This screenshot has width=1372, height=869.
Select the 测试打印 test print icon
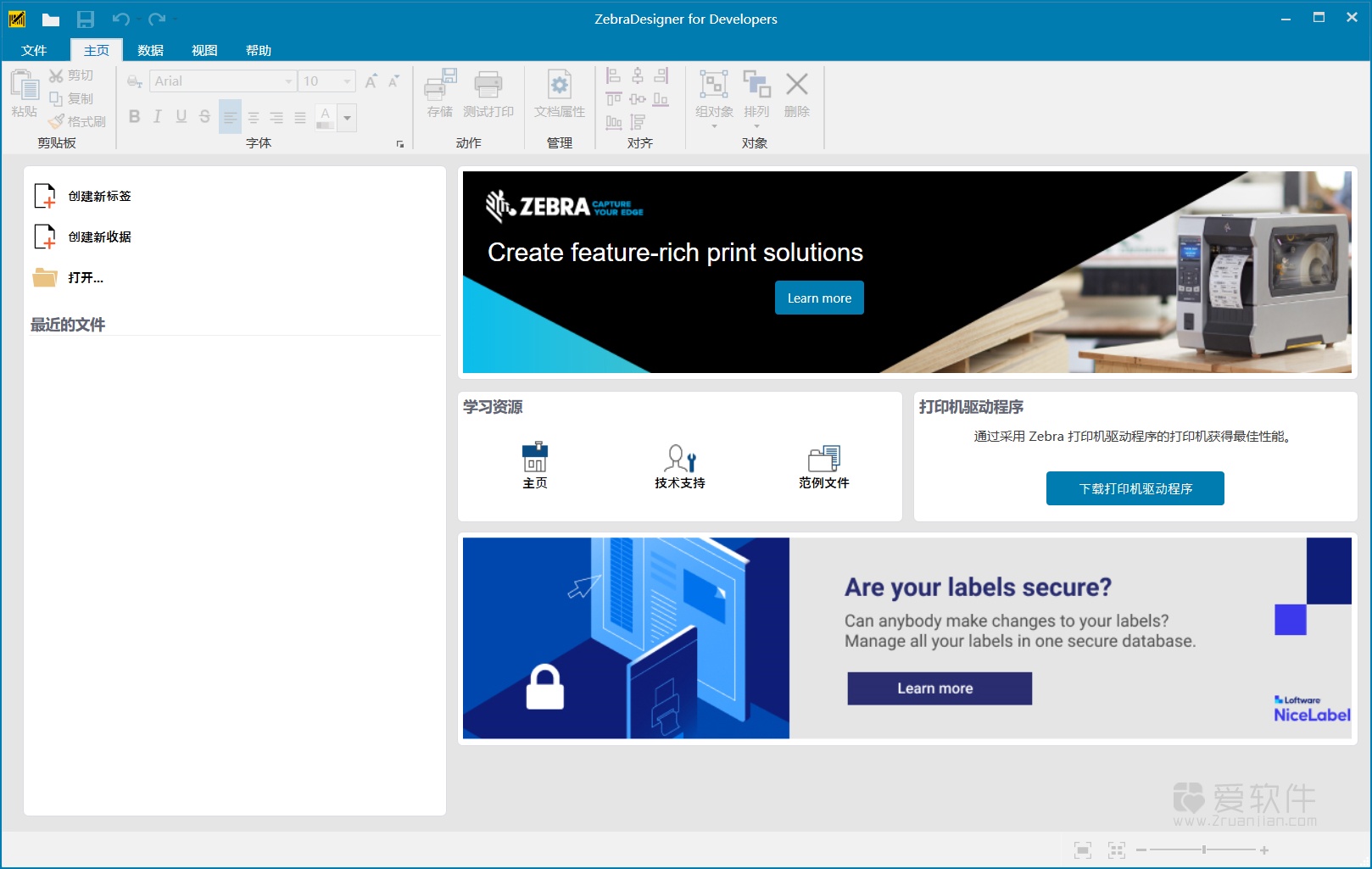(488, 95)
